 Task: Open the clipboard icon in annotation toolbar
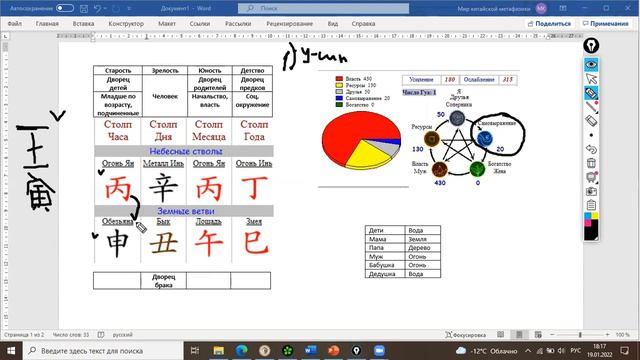[x=591, y=205]
